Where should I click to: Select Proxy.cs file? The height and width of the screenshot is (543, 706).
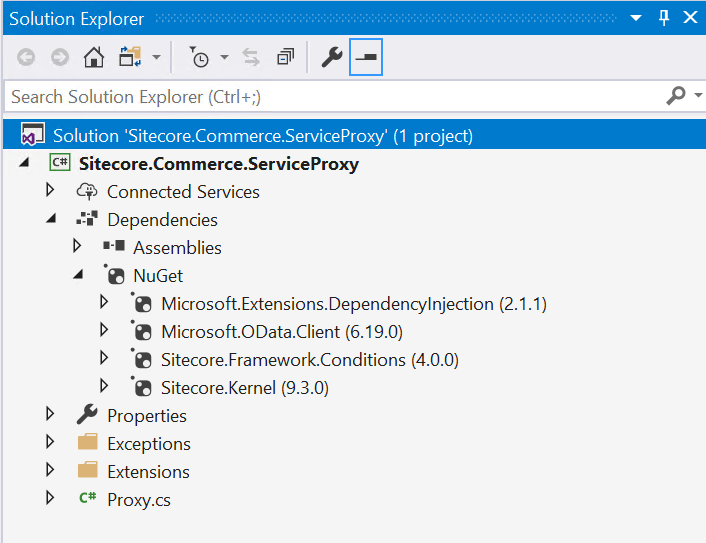pos(139,500)
